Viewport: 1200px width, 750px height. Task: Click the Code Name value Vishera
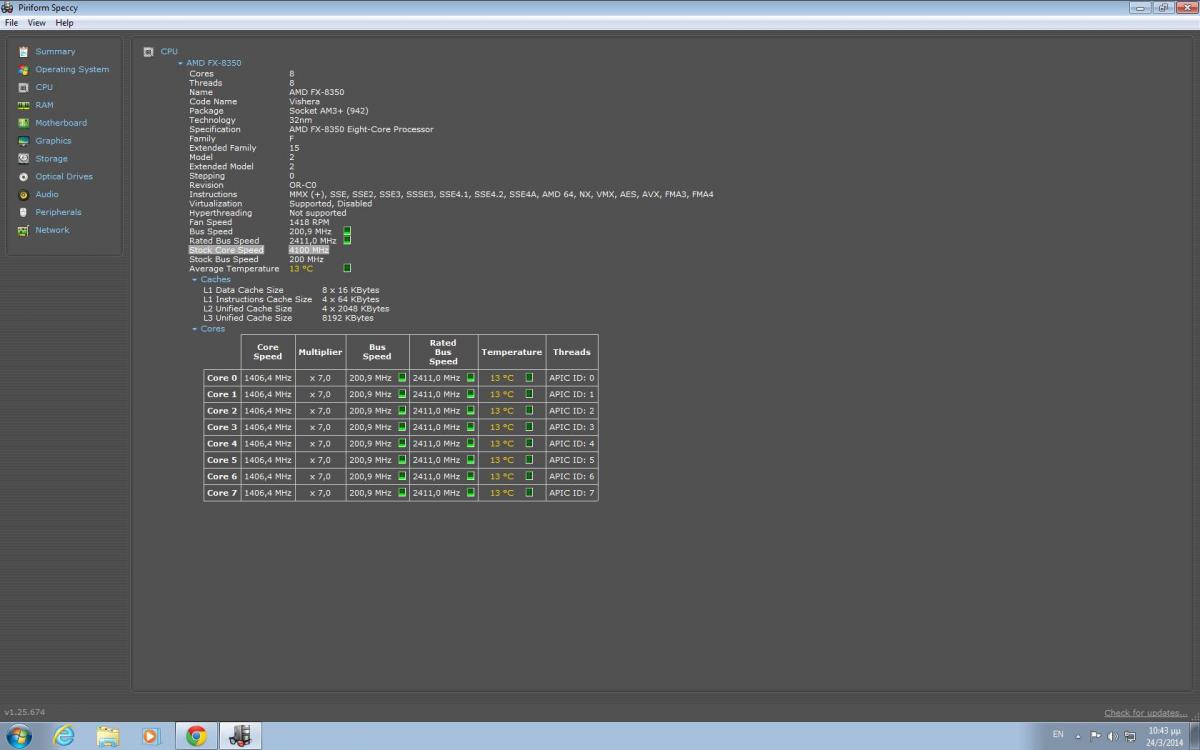pos(305,101)
